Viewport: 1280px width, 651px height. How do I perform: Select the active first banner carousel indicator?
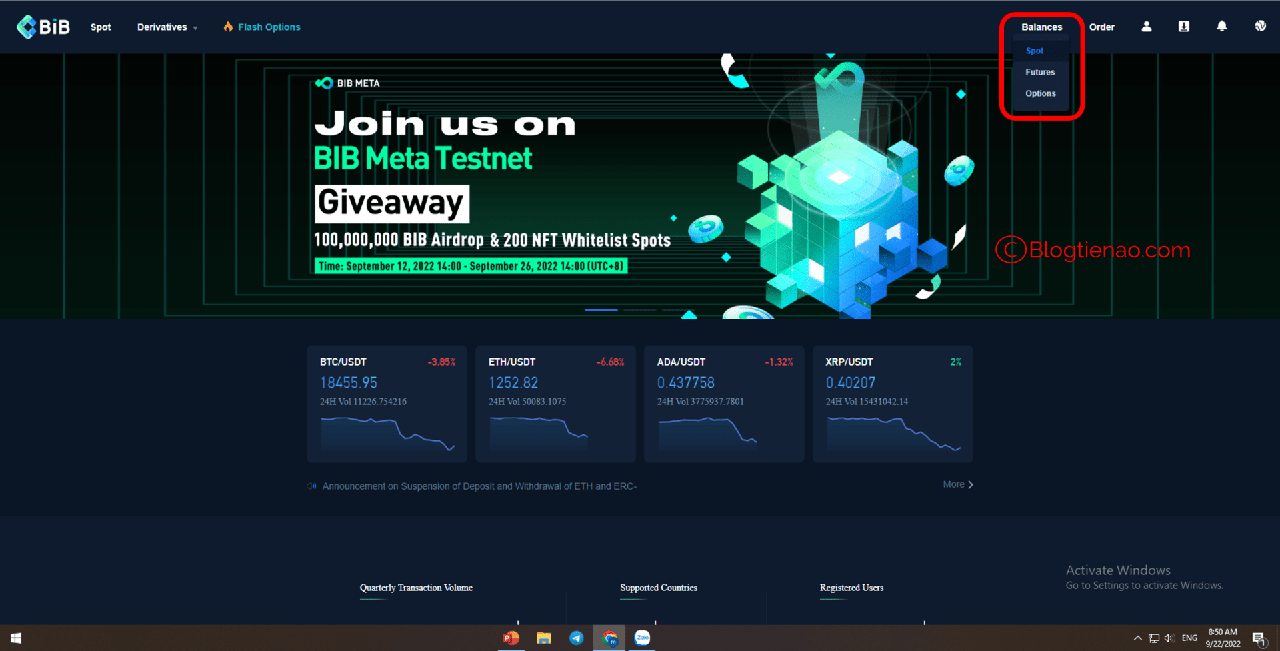click(601, 310)
